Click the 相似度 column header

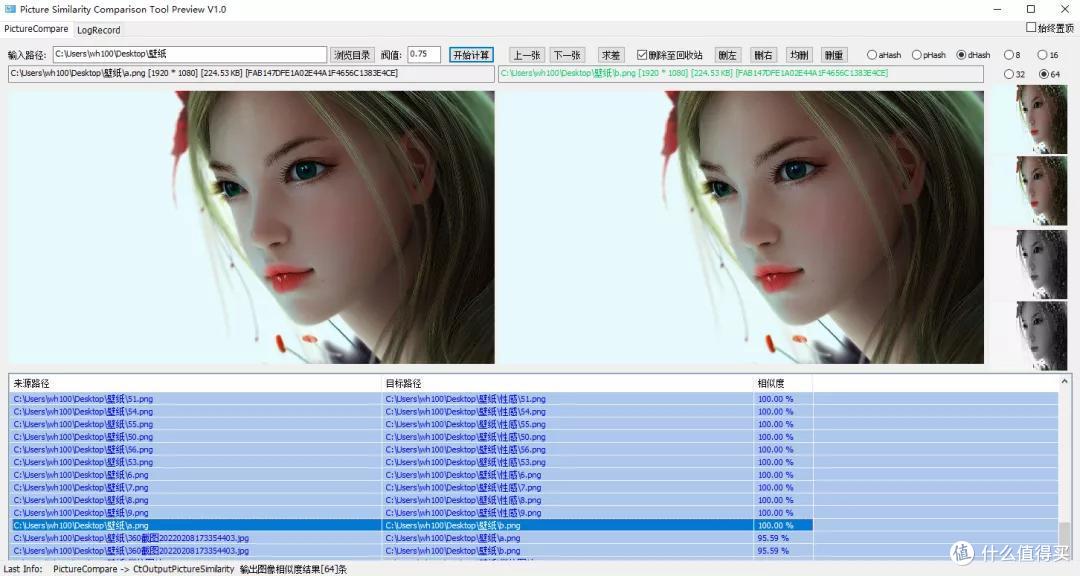click(x=783, y=383)
